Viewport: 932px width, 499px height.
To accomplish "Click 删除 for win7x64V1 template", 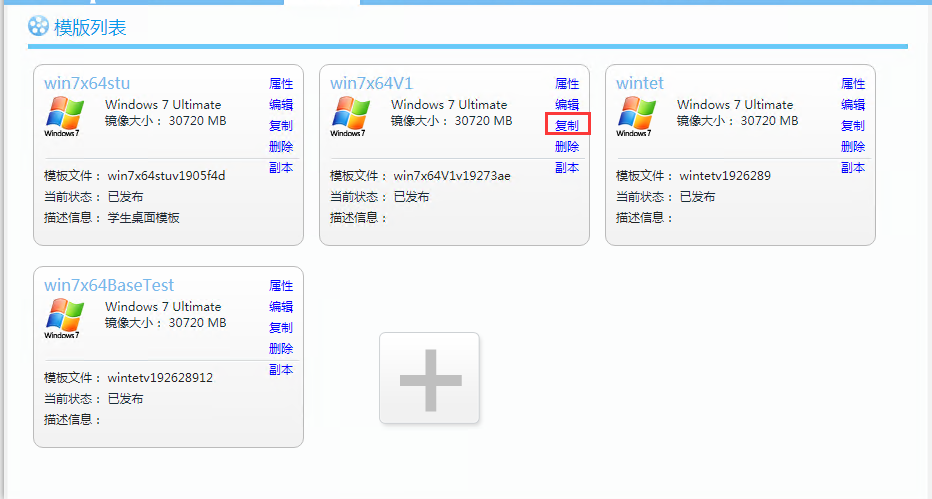I will [567, 146].
